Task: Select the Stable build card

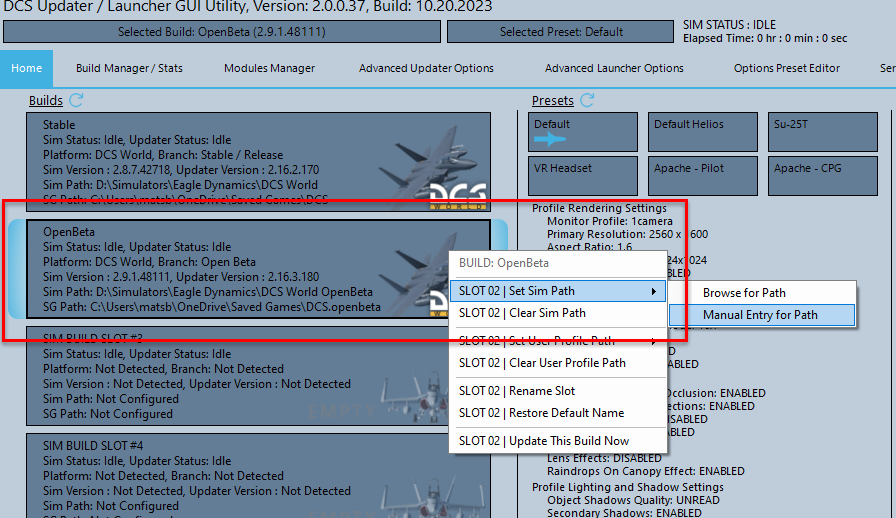Action: [x=258, y=162]
